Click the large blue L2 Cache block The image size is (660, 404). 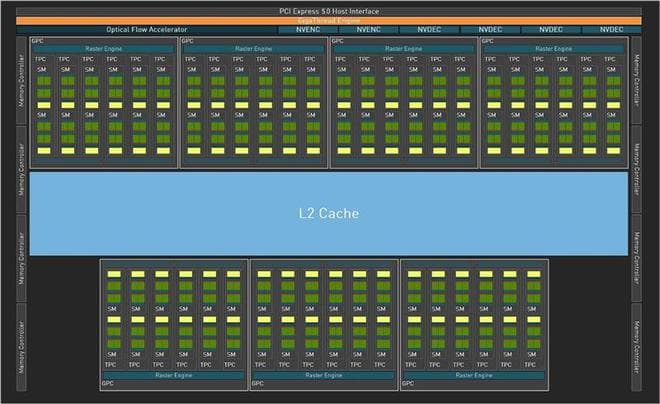click(329, 213)
